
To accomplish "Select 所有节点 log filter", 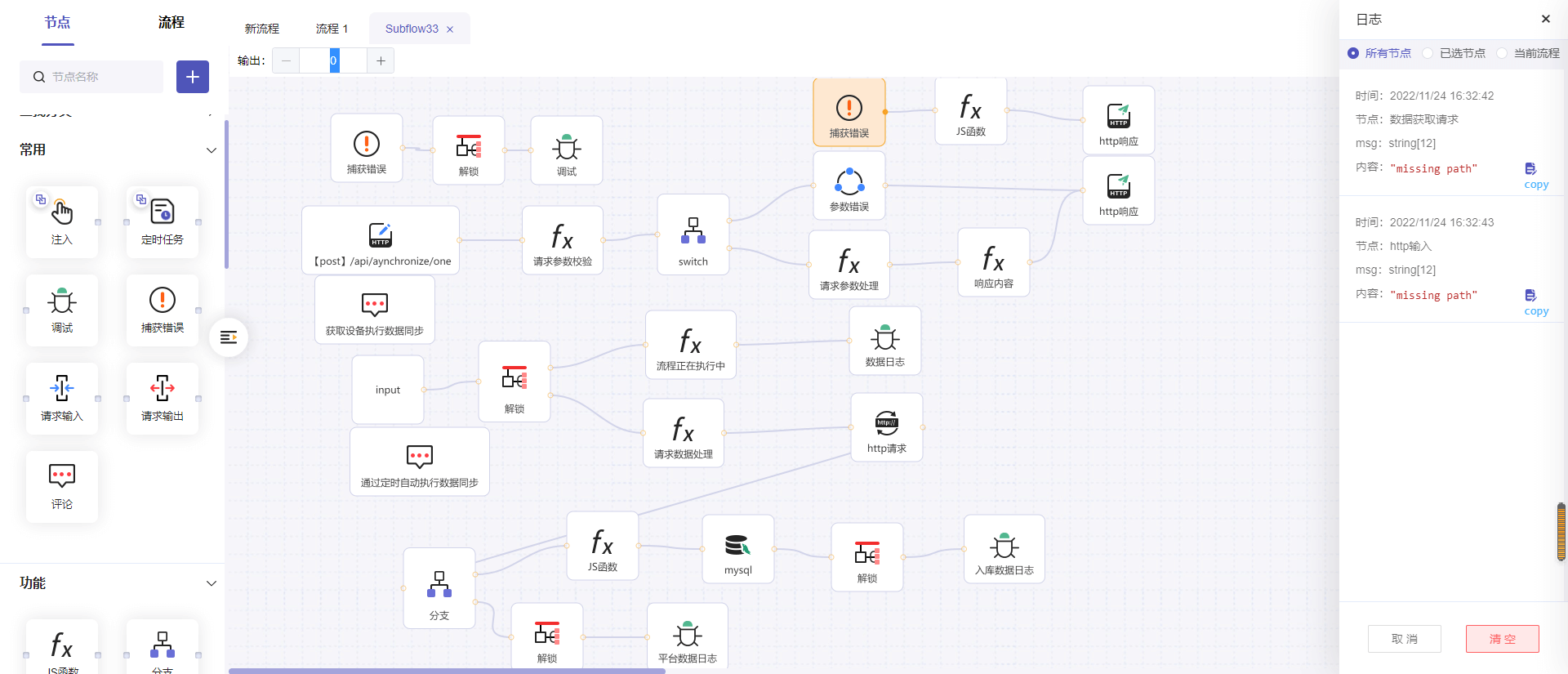I will (1353, 53).
